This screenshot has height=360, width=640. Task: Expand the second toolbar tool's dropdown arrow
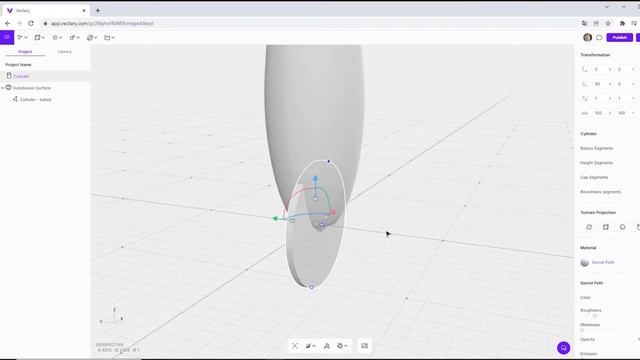point(43,38)
